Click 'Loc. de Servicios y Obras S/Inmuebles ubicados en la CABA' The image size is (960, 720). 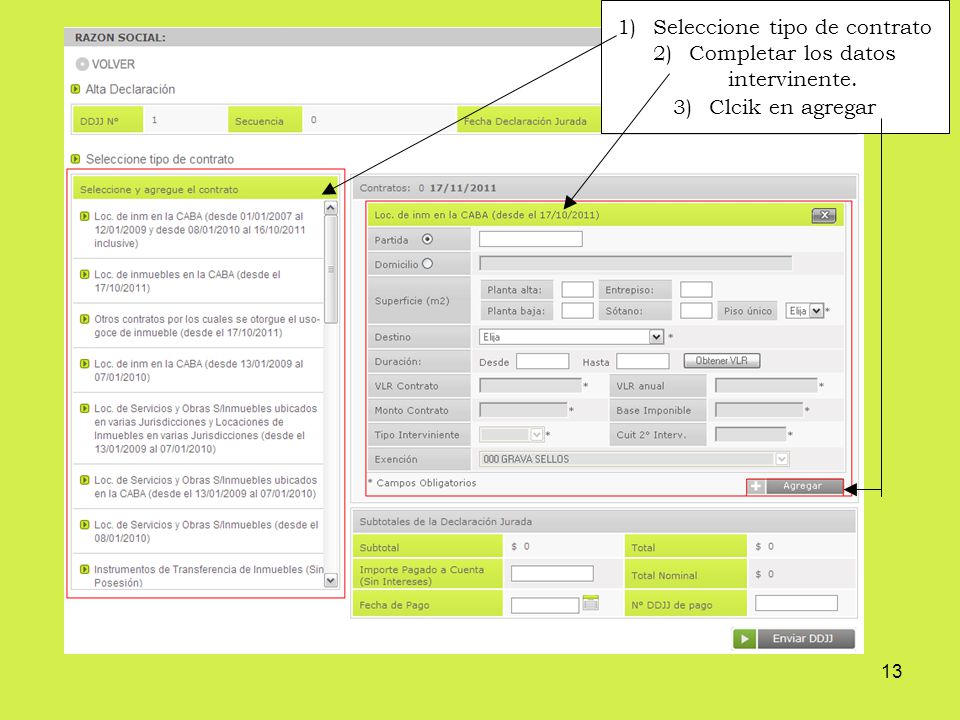(206, 487)
